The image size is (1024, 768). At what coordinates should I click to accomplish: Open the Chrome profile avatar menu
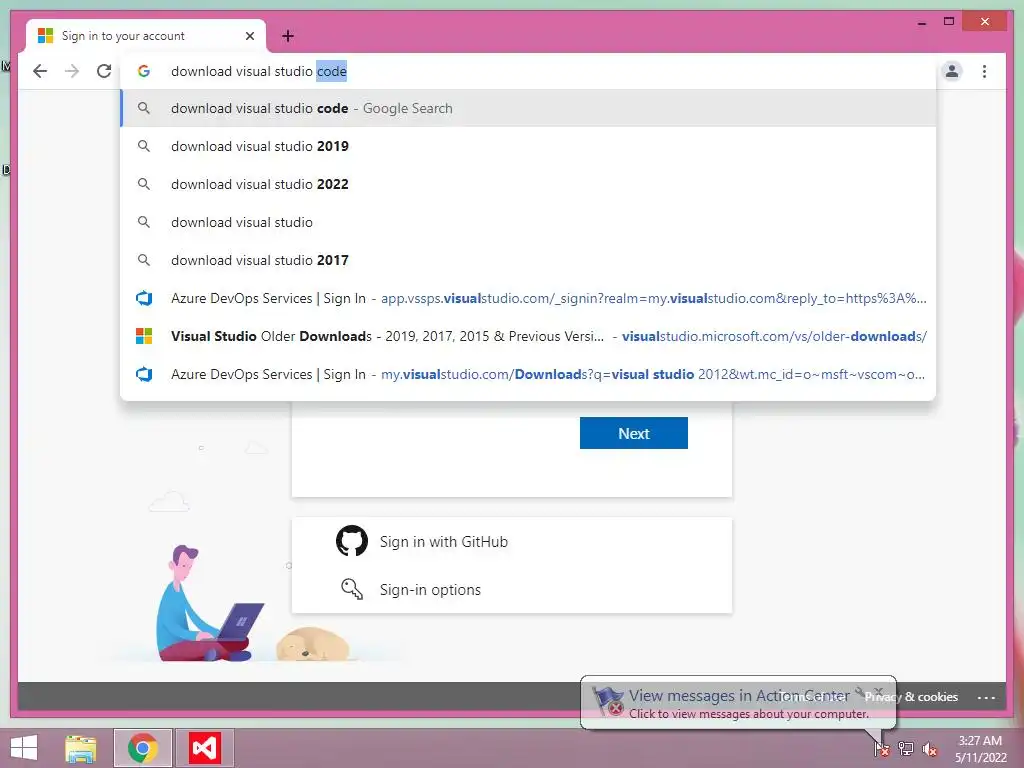pos(952,71)
